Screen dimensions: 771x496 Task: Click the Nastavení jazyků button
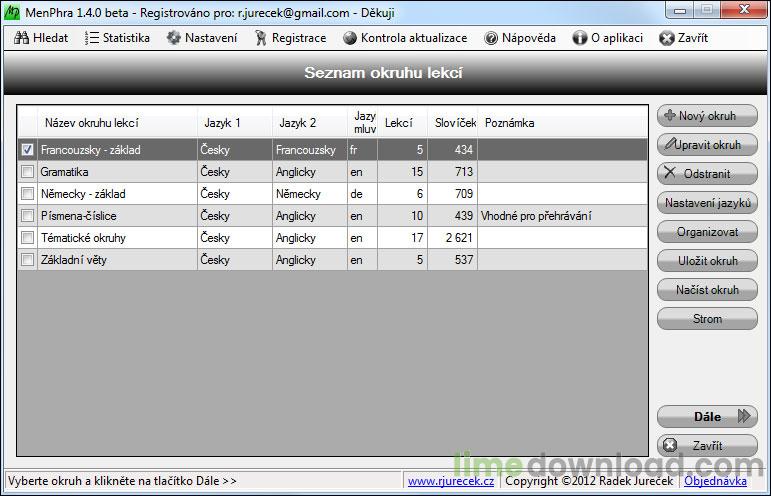(707, 203)
